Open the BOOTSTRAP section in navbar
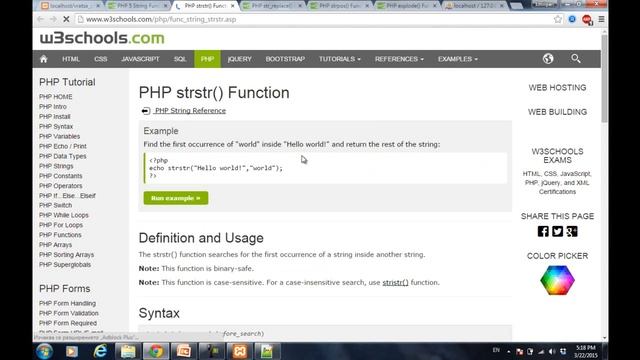Image resolution: width=640 pixels, height=360 pixels. [x=285, y=59]
